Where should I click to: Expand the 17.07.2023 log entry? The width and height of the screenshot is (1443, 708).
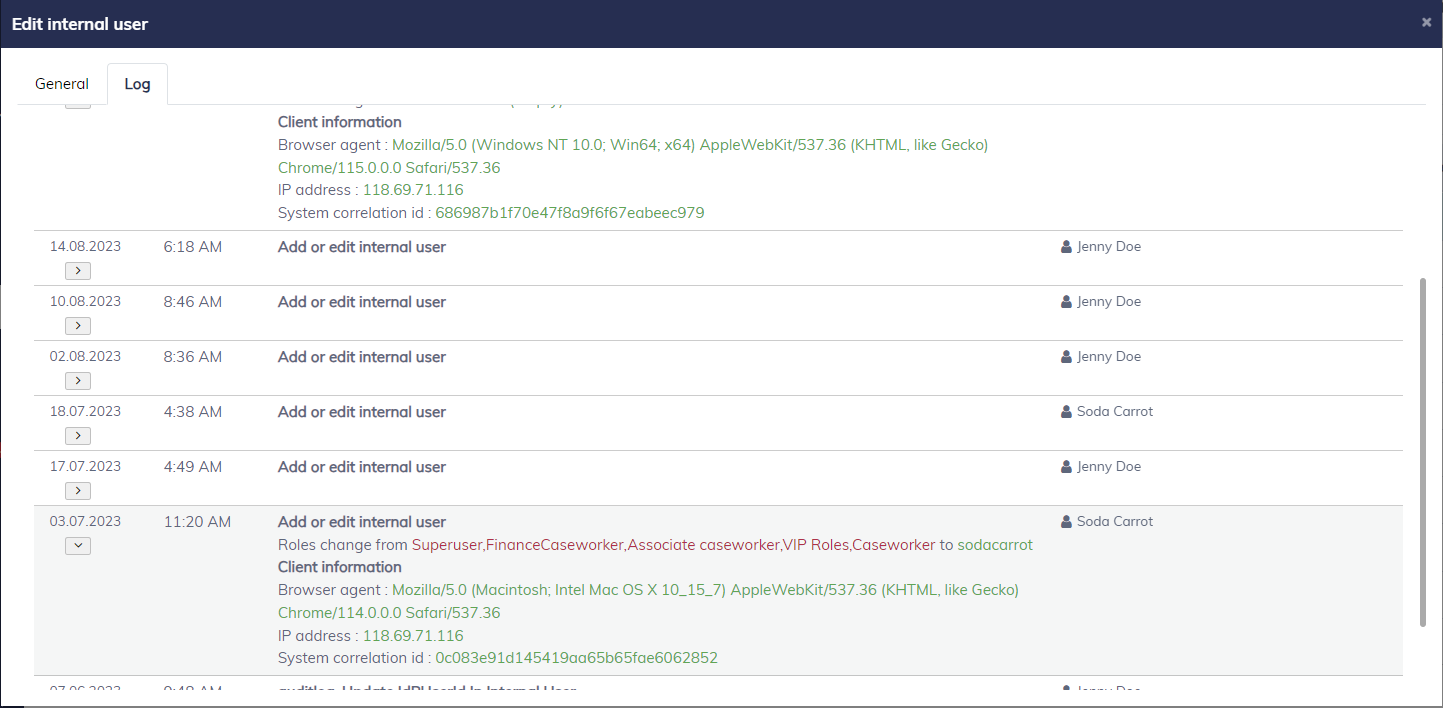(77, 491)
